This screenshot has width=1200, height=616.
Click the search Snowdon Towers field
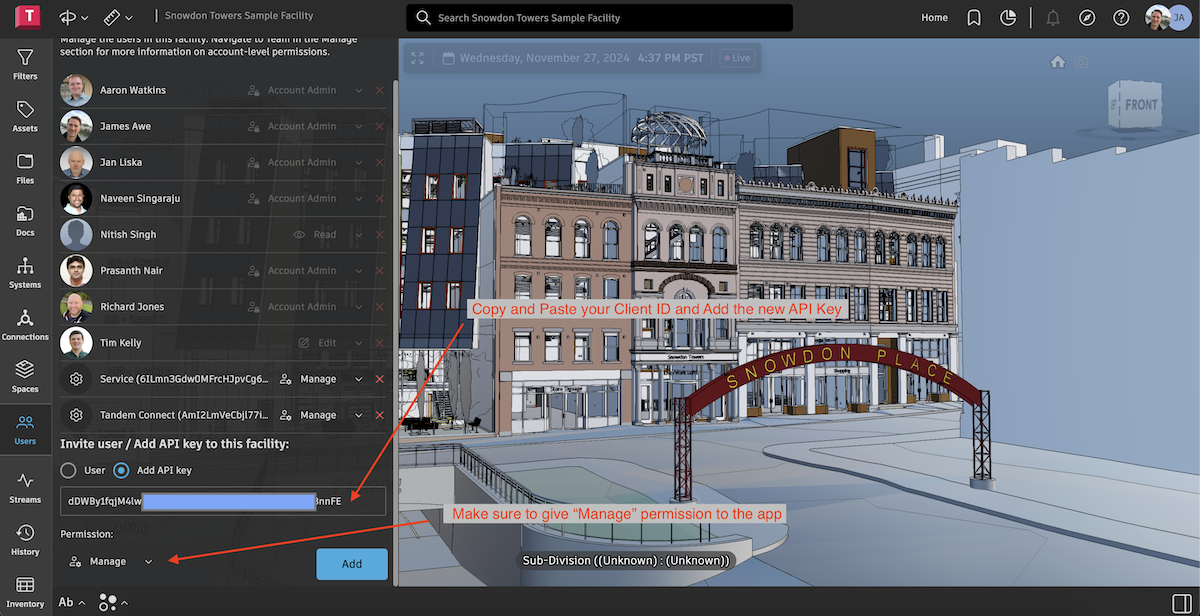[599, 17]
